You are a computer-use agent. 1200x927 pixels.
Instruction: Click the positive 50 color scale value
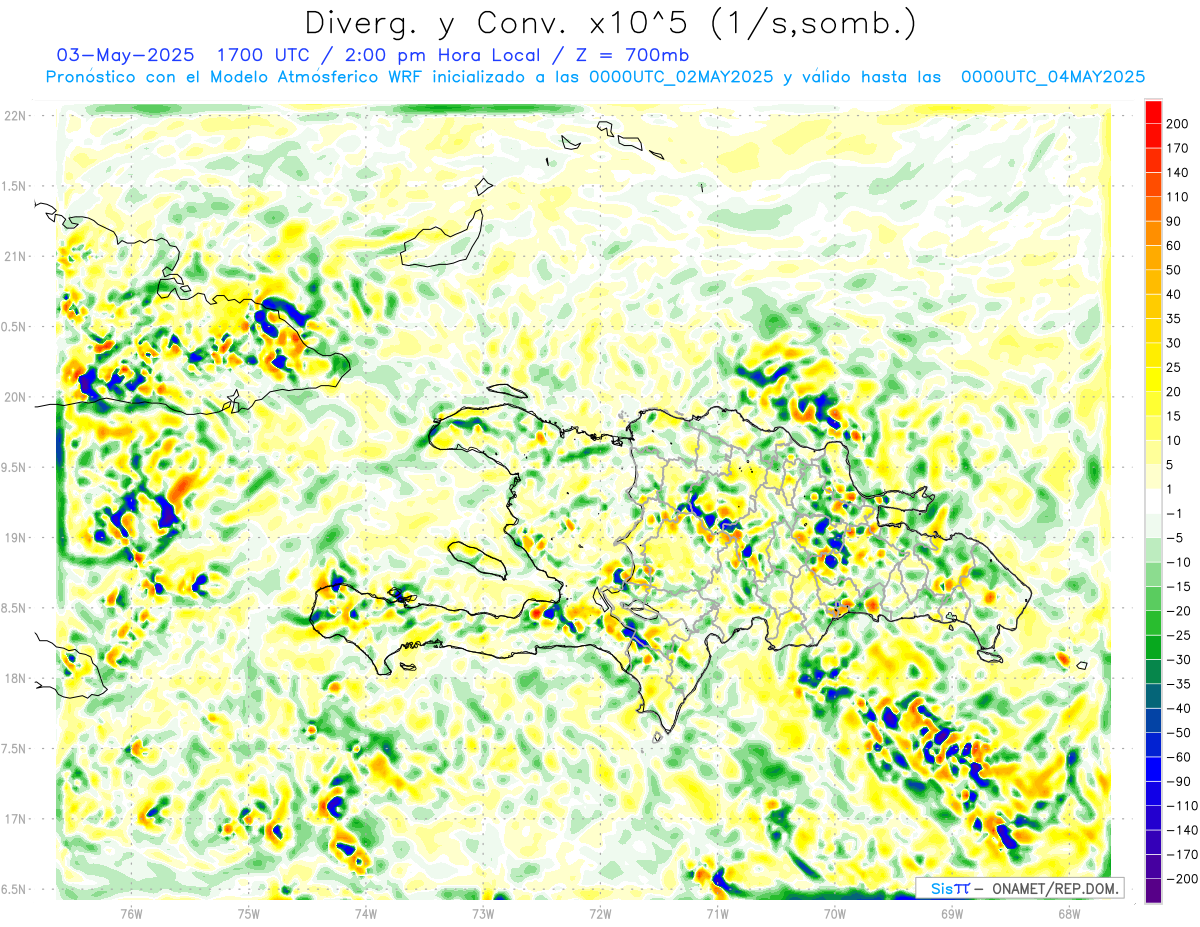[x=1175, y=270]
